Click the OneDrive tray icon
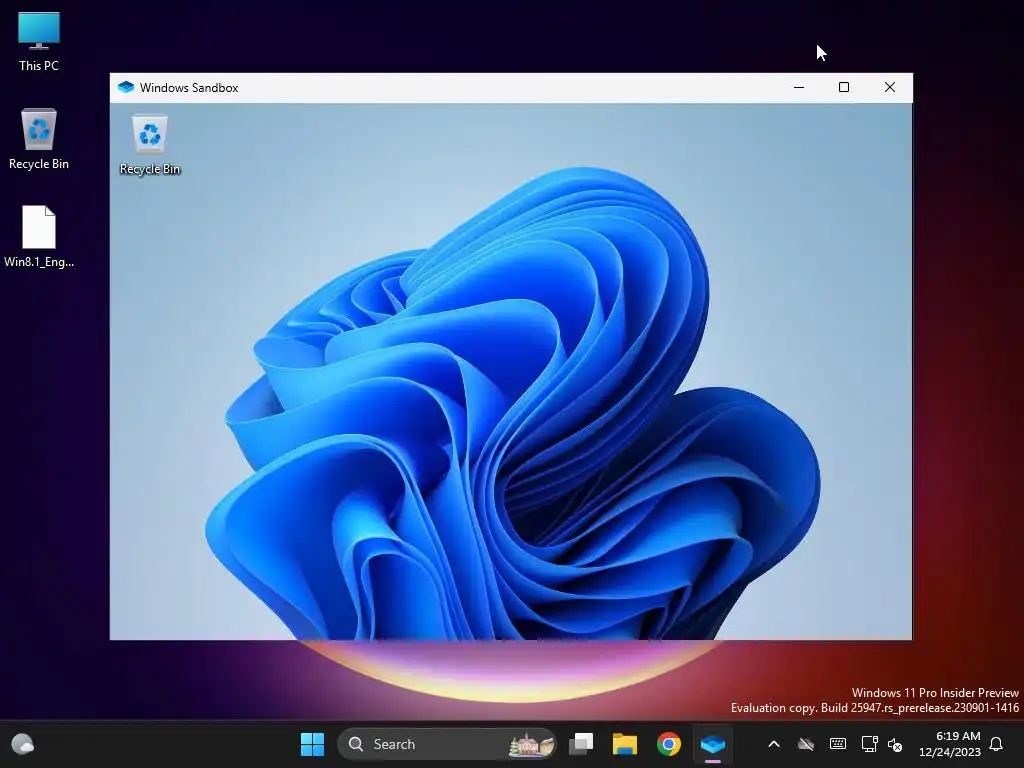Image resolution: width=1024 pixels, height=768 pixels. click(x=806, y=744)
